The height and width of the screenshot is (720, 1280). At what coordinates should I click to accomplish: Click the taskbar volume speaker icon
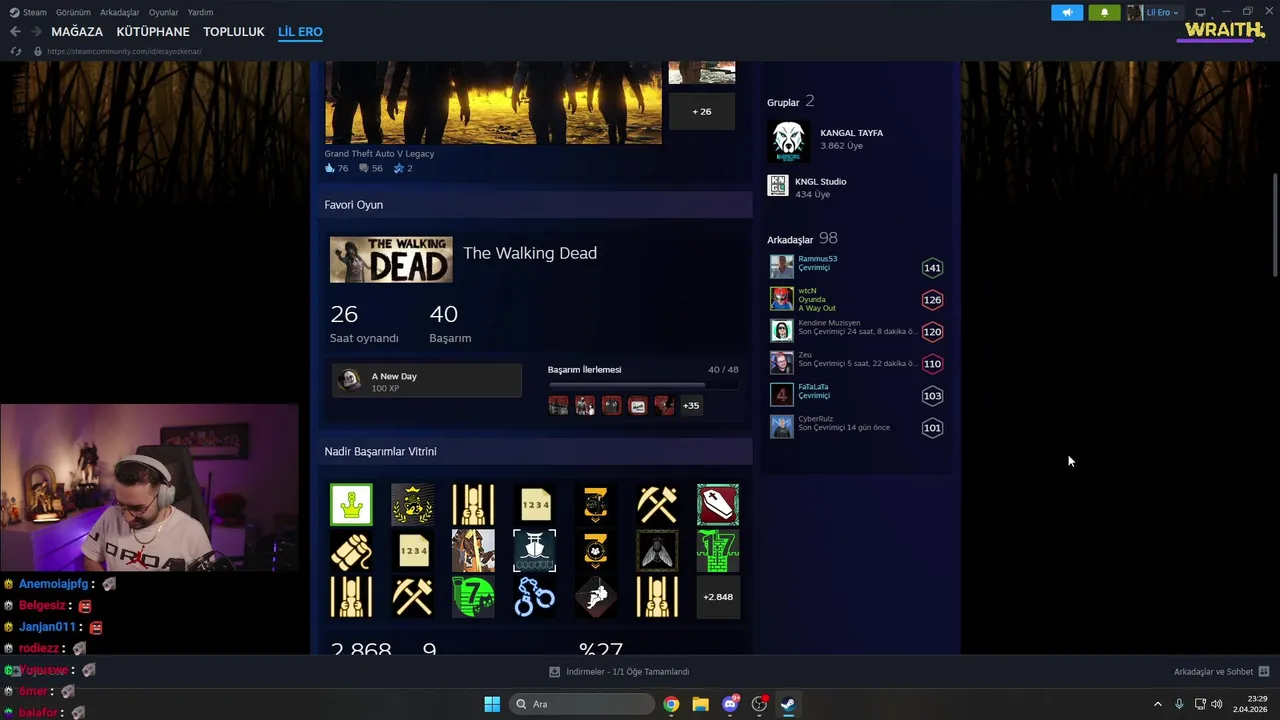click(1217, 704)
